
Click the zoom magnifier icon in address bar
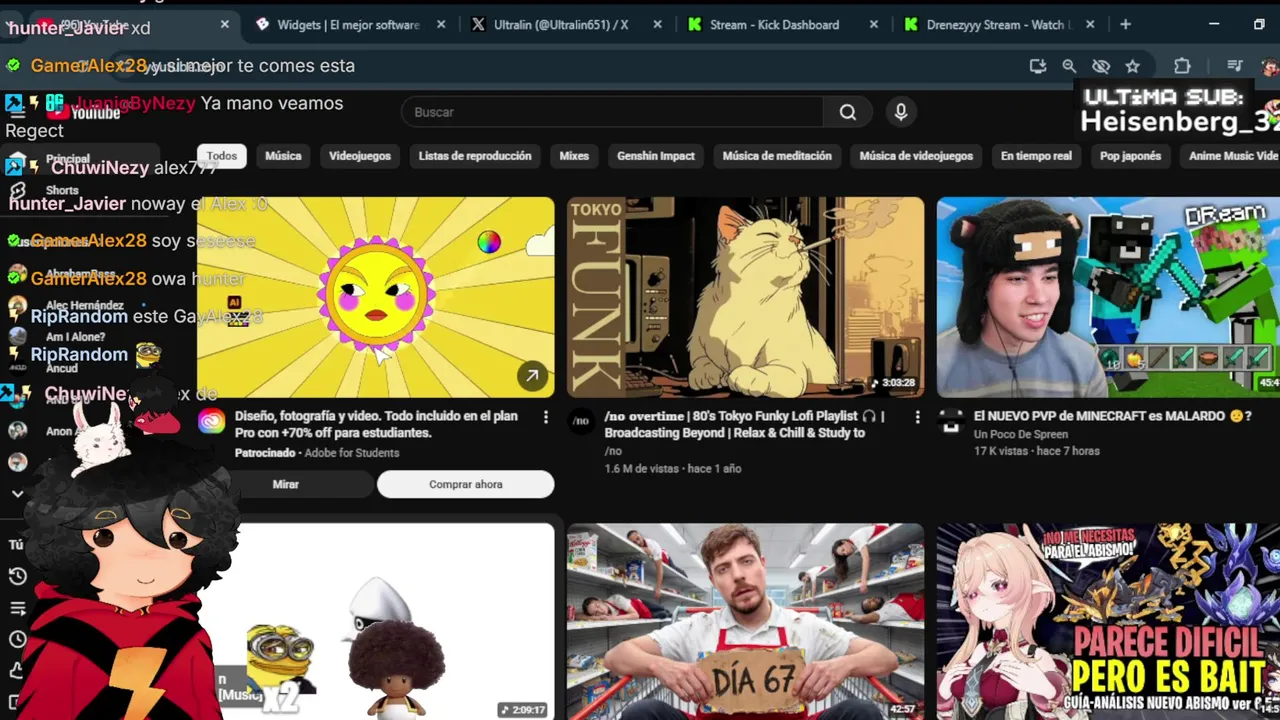click(1069, 66)
